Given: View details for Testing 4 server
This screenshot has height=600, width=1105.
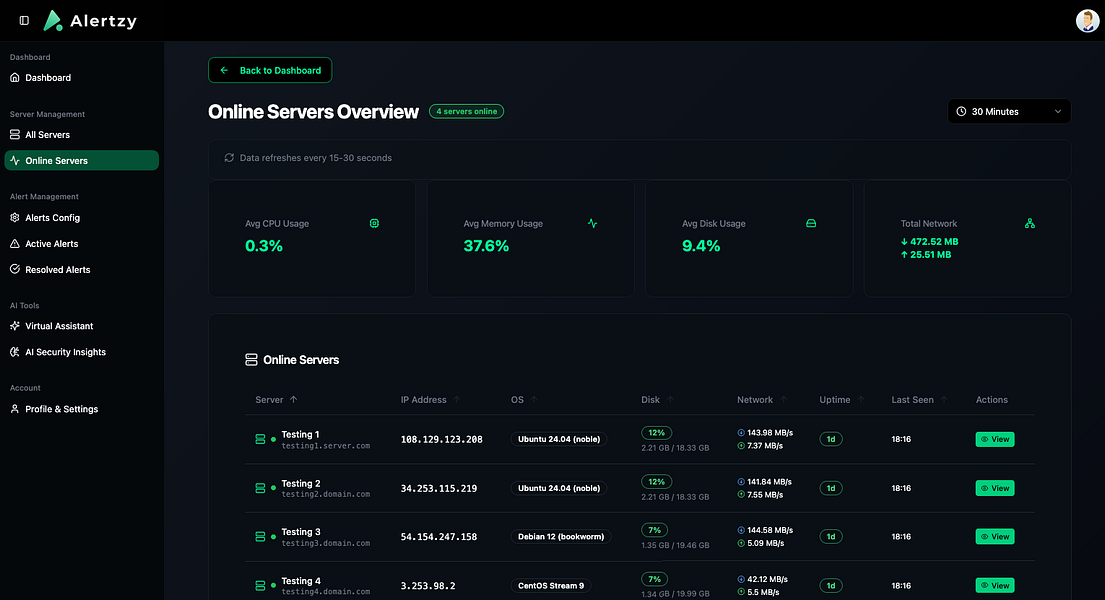Looking at the screenshot, I should click(x=994, y=585).
